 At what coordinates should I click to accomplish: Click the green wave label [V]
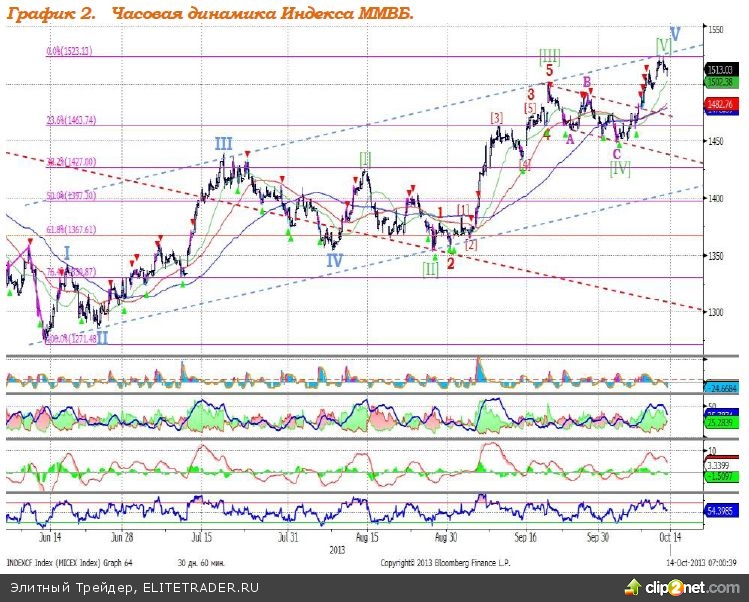[x=663, y=46]
